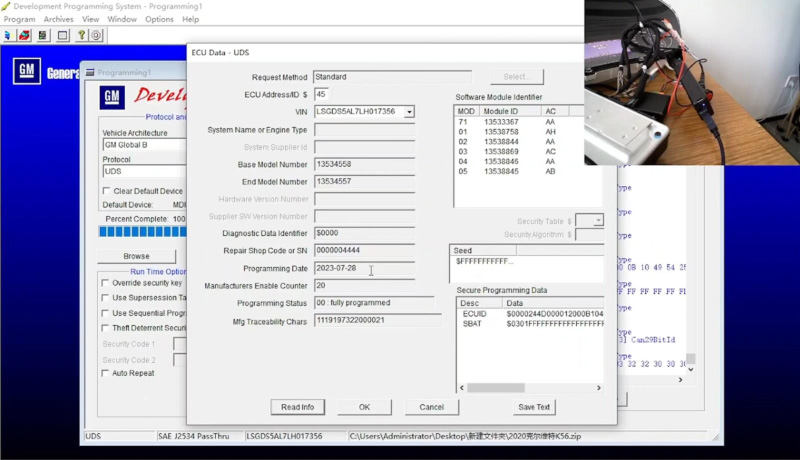Click the yellow question mark help icon

point(81,35)
